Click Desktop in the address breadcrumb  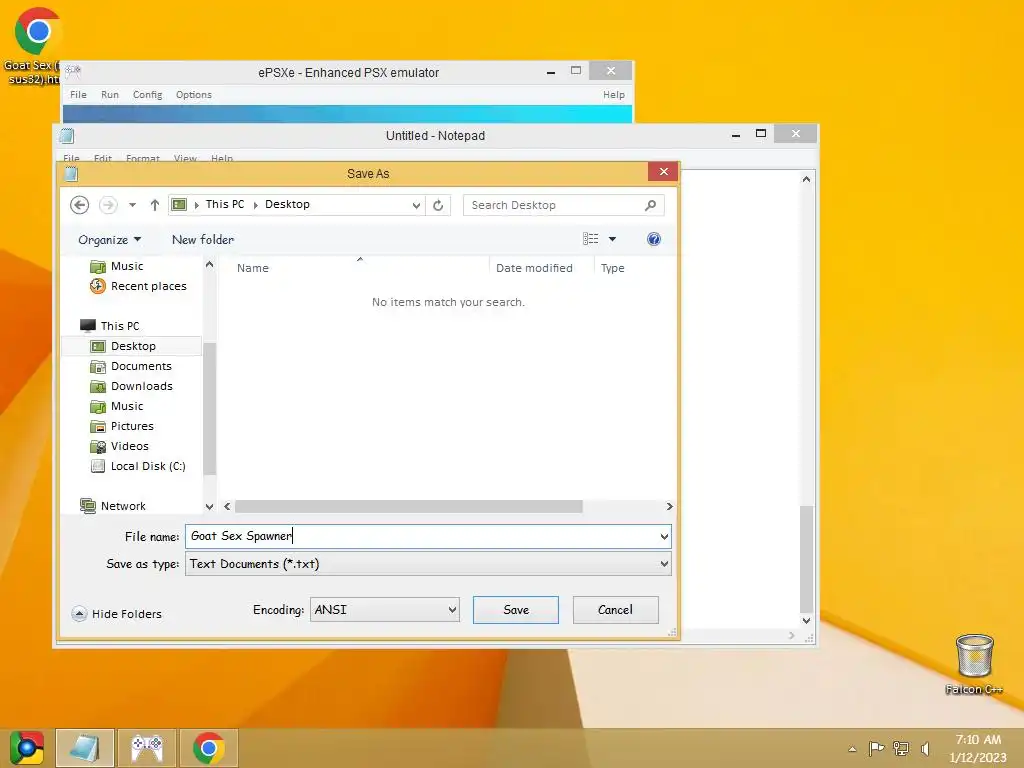click(287, 204)
